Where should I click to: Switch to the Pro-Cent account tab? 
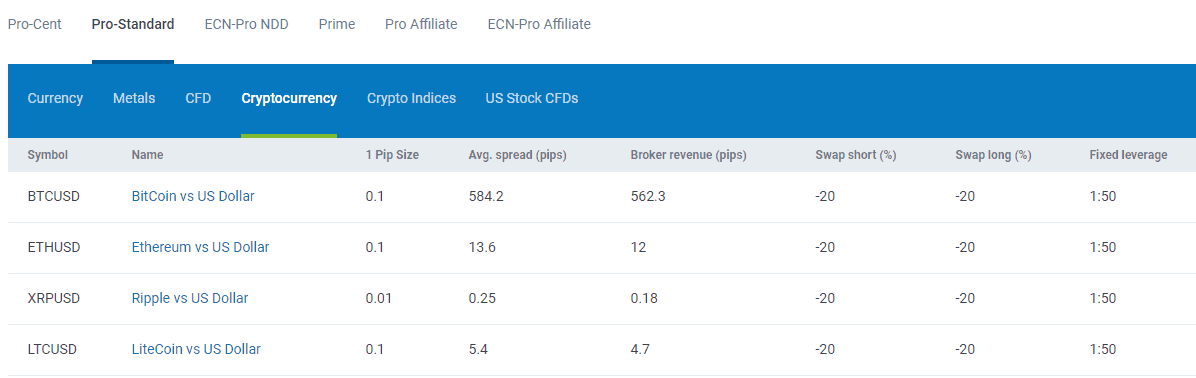coord(34,24)
